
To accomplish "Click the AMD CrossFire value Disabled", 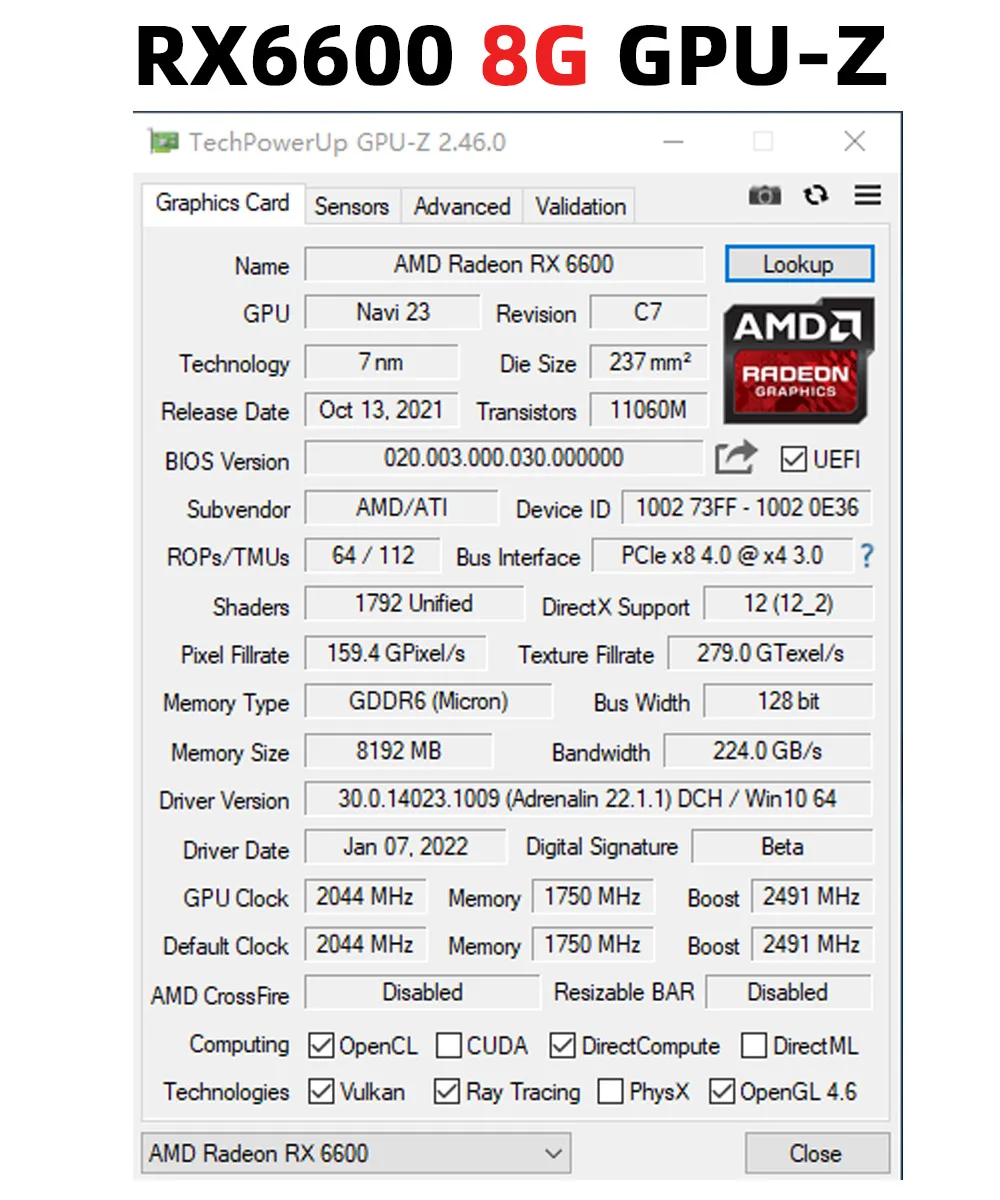I will click(x=422, y=993).
